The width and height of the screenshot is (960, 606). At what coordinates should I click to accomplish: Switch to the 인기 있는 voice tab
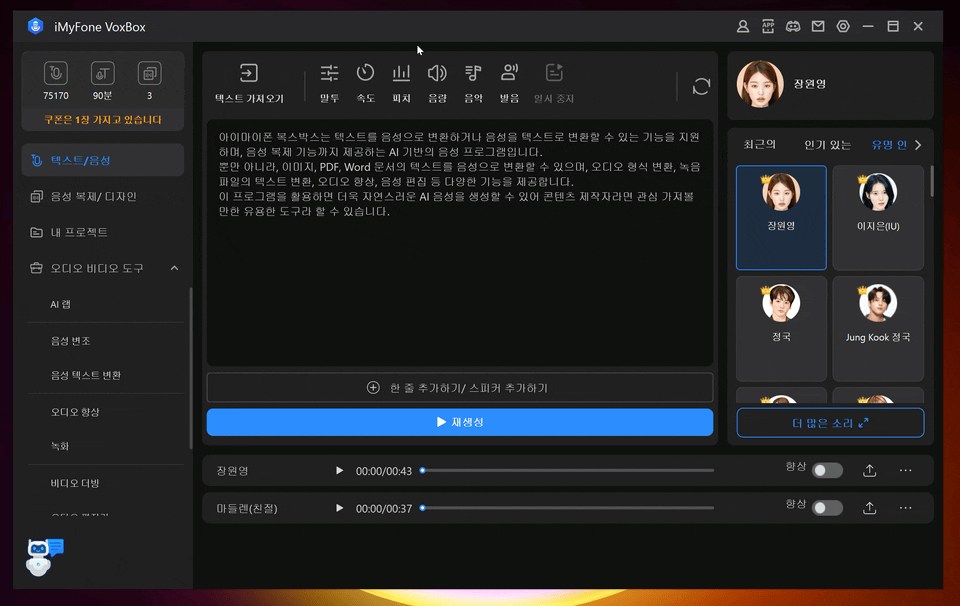(x=827, y=145)
